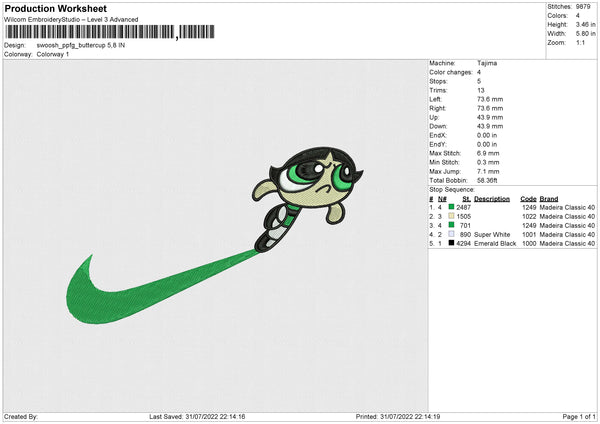Click the 'Created By:' footer label
Screen dimensions: 600x424
pyautogui.click(x=21, y=416)
